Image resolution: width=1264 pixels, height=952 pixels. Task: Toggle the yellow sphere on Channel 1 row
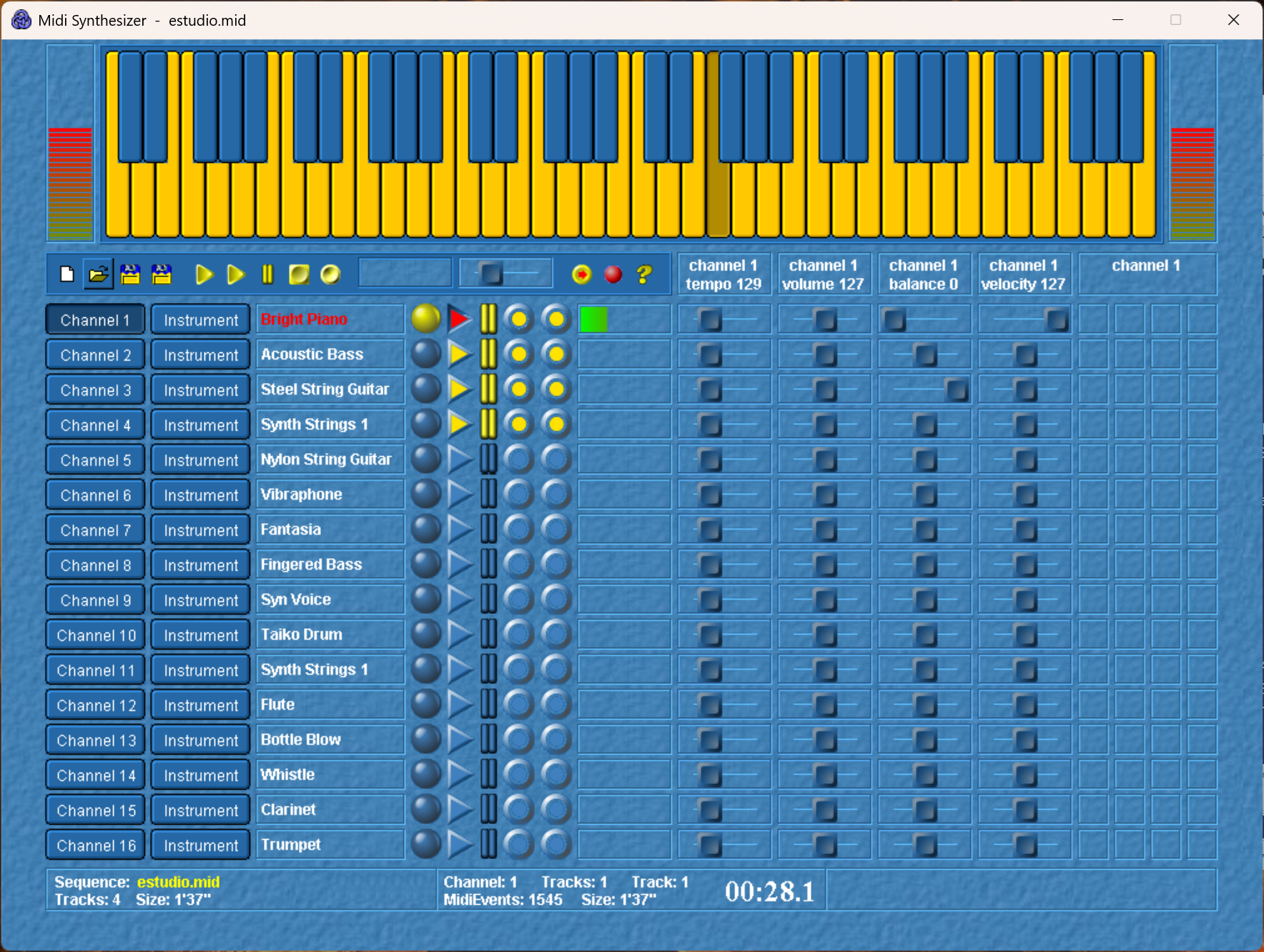426,319
